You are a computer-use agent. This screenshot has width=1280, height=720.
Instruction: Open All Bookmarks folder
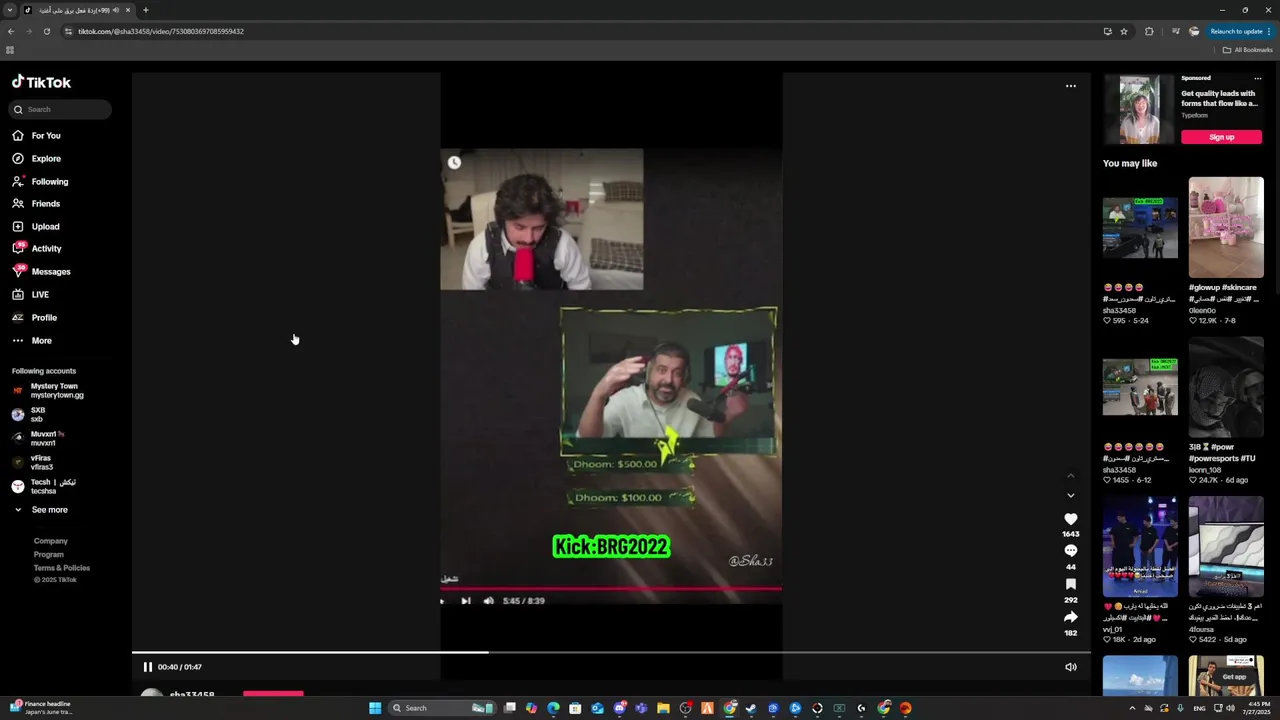tap(1248, 50)
